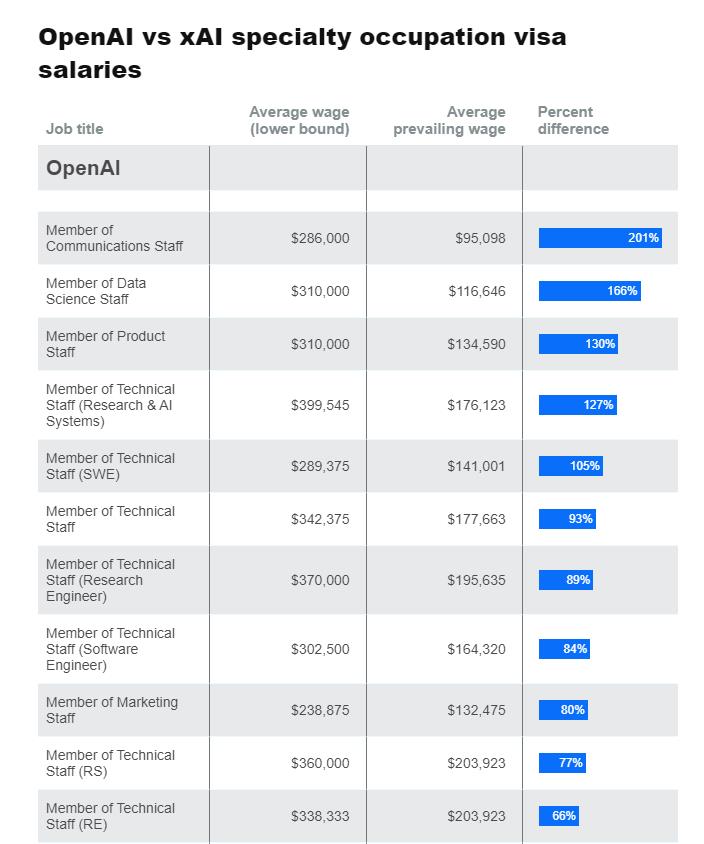Click the 66% percent difference bar
The height and width of the screenshot is (844, 704).
[558, 816]
